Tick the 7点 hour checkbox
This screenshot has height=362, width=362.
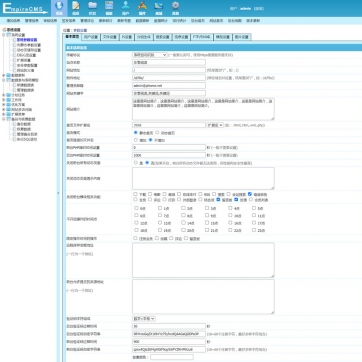(160, 215)
